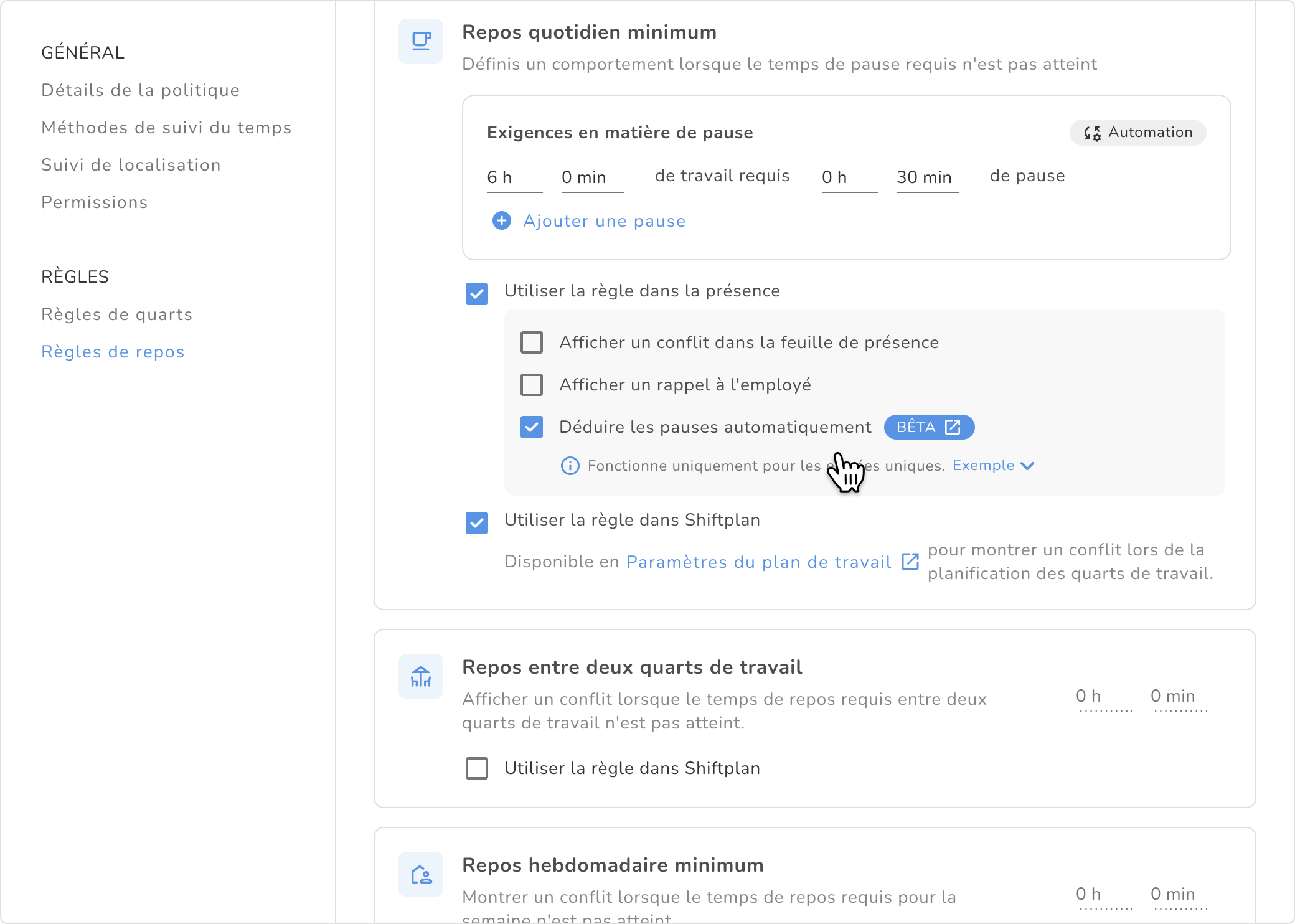Click the Repos hebdomadaire minimum icon
This screenshot has height=924, width=1295.
click(421, 874)
